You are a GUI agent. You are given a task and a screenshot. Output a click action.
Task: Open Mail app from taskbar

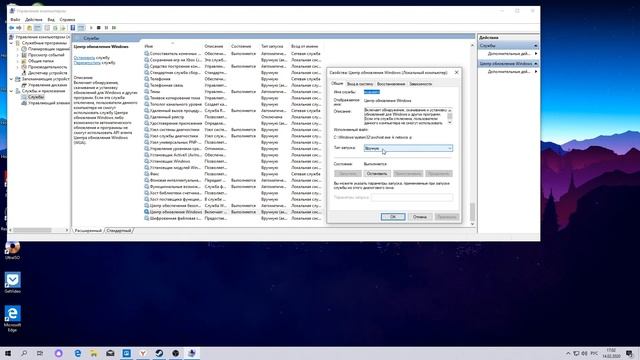[110, 353]
